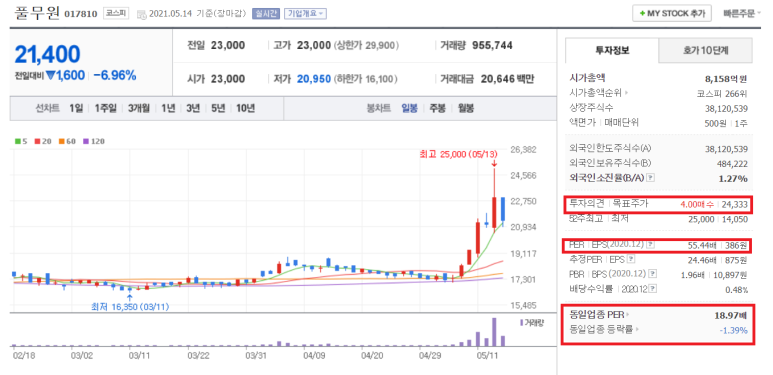This screenshot has width=773, height=375.
Task: Click the 18.97배 same-sector PER value
Action: coord(732,314)
